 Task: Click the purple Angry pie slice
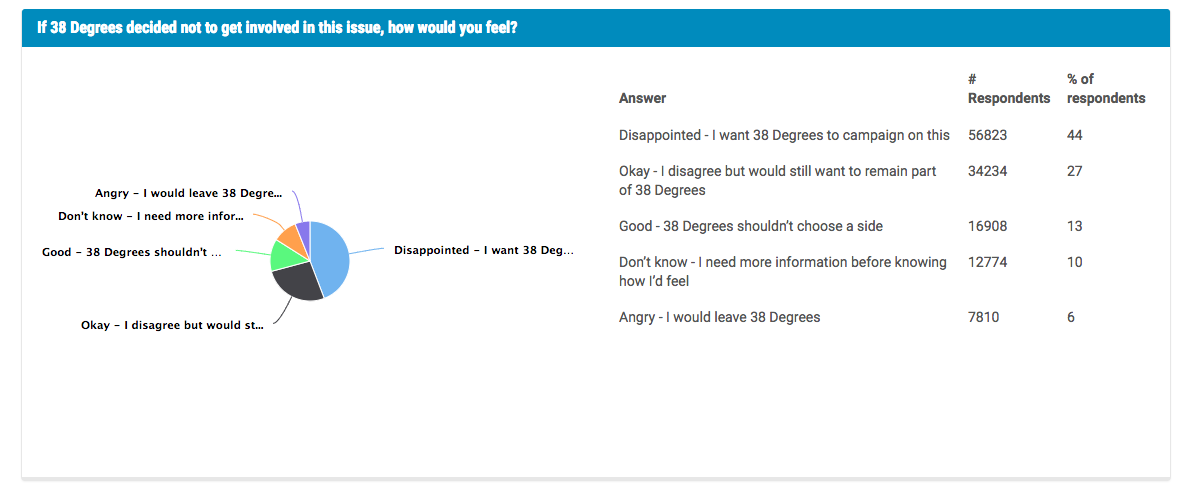pos(303,230)
